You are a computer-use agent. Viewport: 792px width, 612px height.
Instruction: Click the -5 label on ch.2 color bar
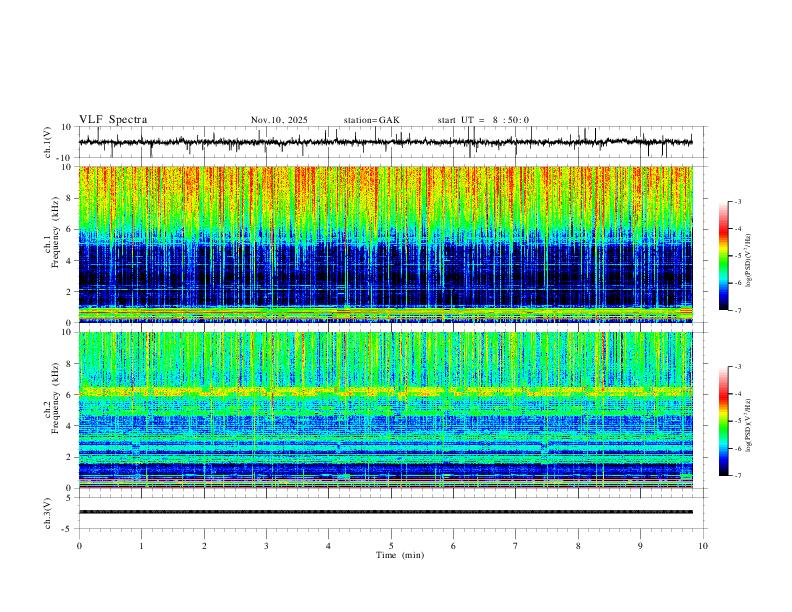[738, 421]
